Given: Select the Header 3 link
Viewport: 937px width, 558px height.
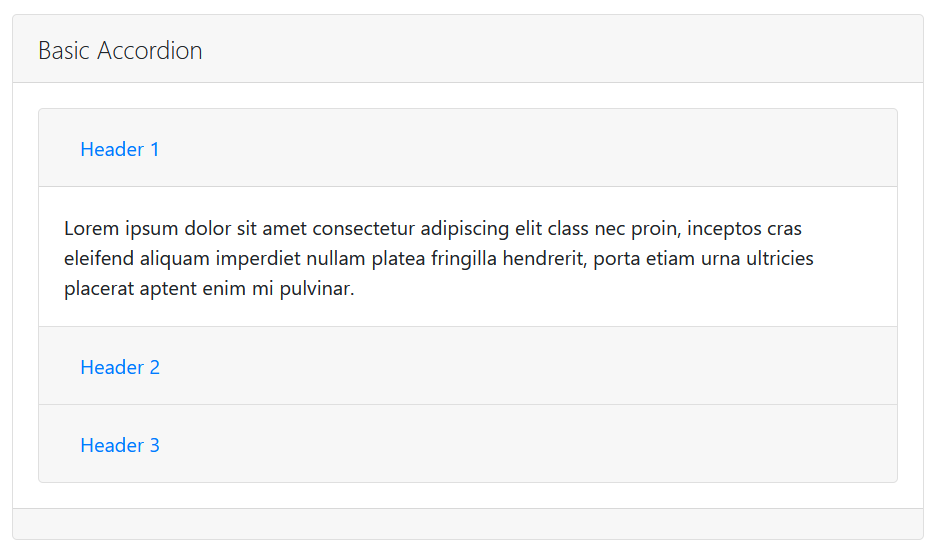Looking at the screenshot, I should coord(120,445).
